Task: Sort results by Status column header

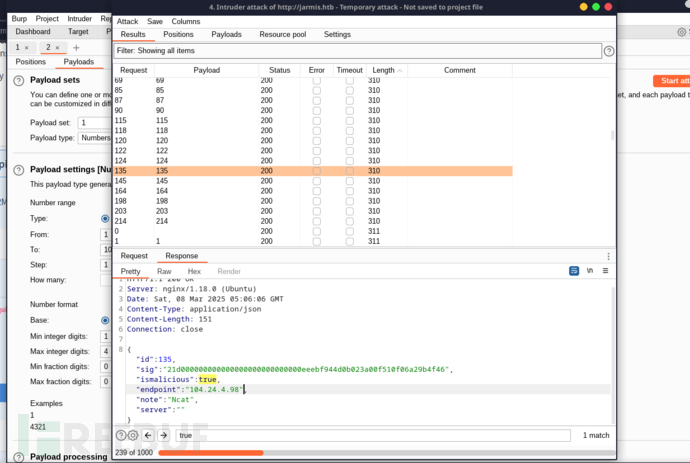Action: (279, 70)
